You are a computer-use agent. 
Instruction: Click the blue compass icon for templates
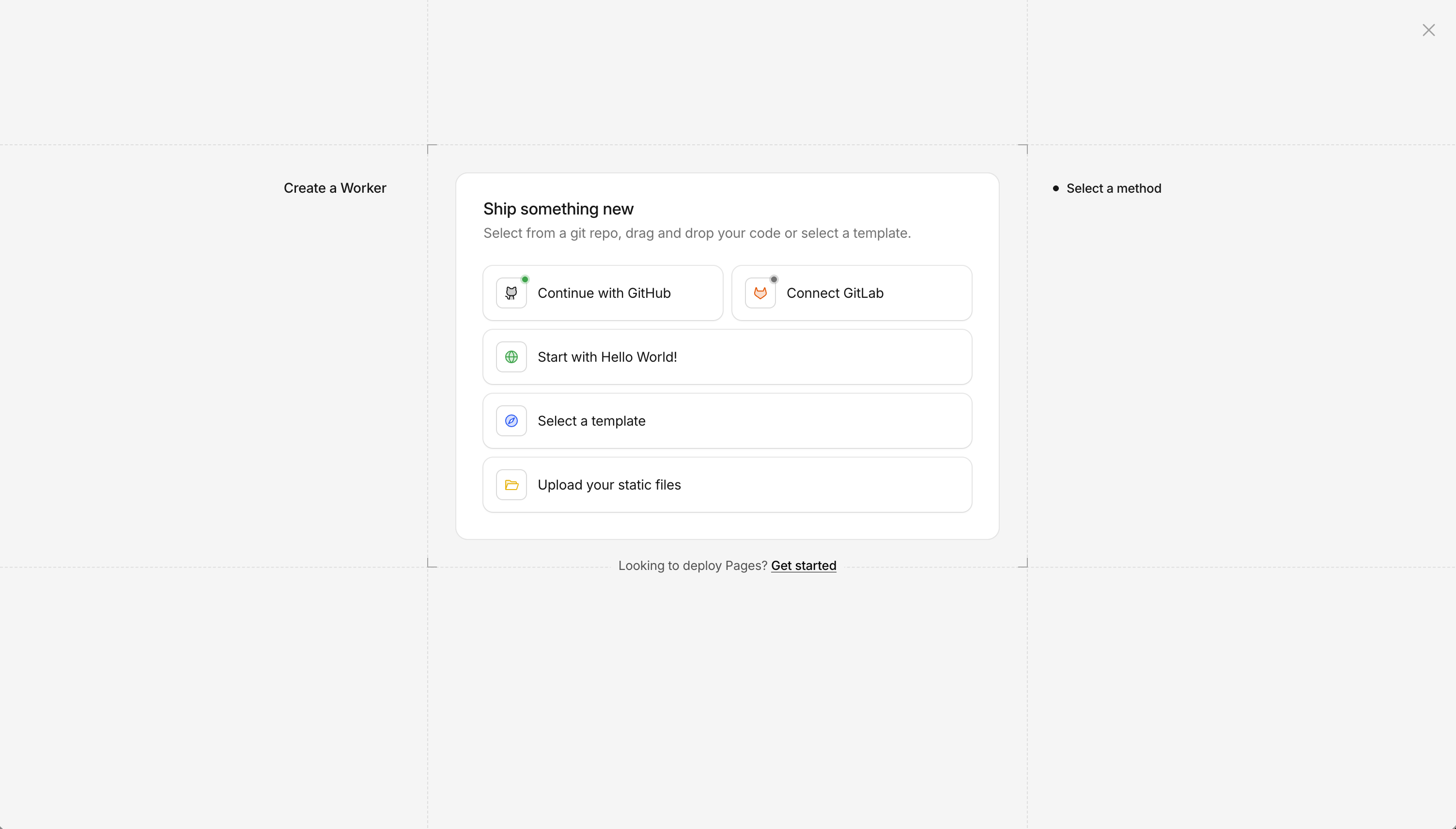(x=511, y=421)
